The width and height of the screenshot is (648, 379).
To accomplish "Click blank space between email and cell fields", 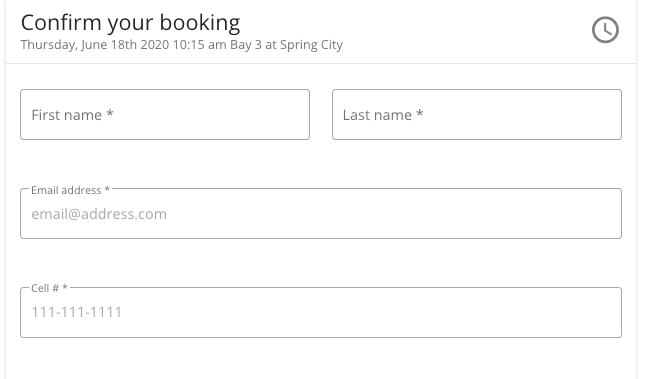I will point(321,262).
